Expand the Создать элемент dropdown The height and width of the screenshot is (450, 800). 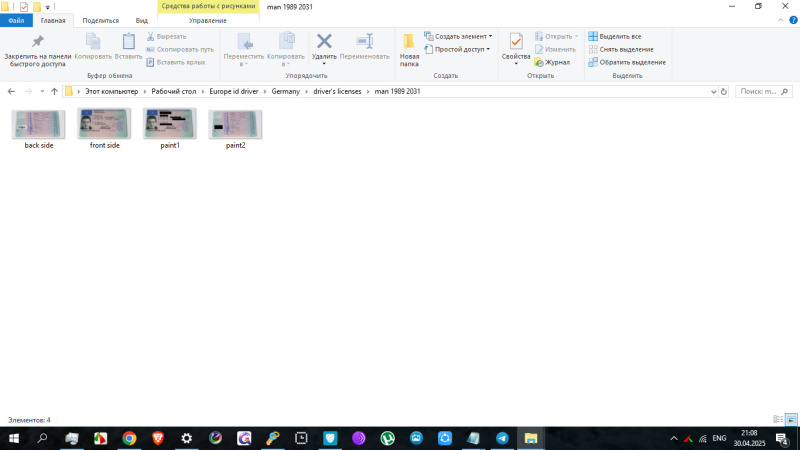coord(490,36)
